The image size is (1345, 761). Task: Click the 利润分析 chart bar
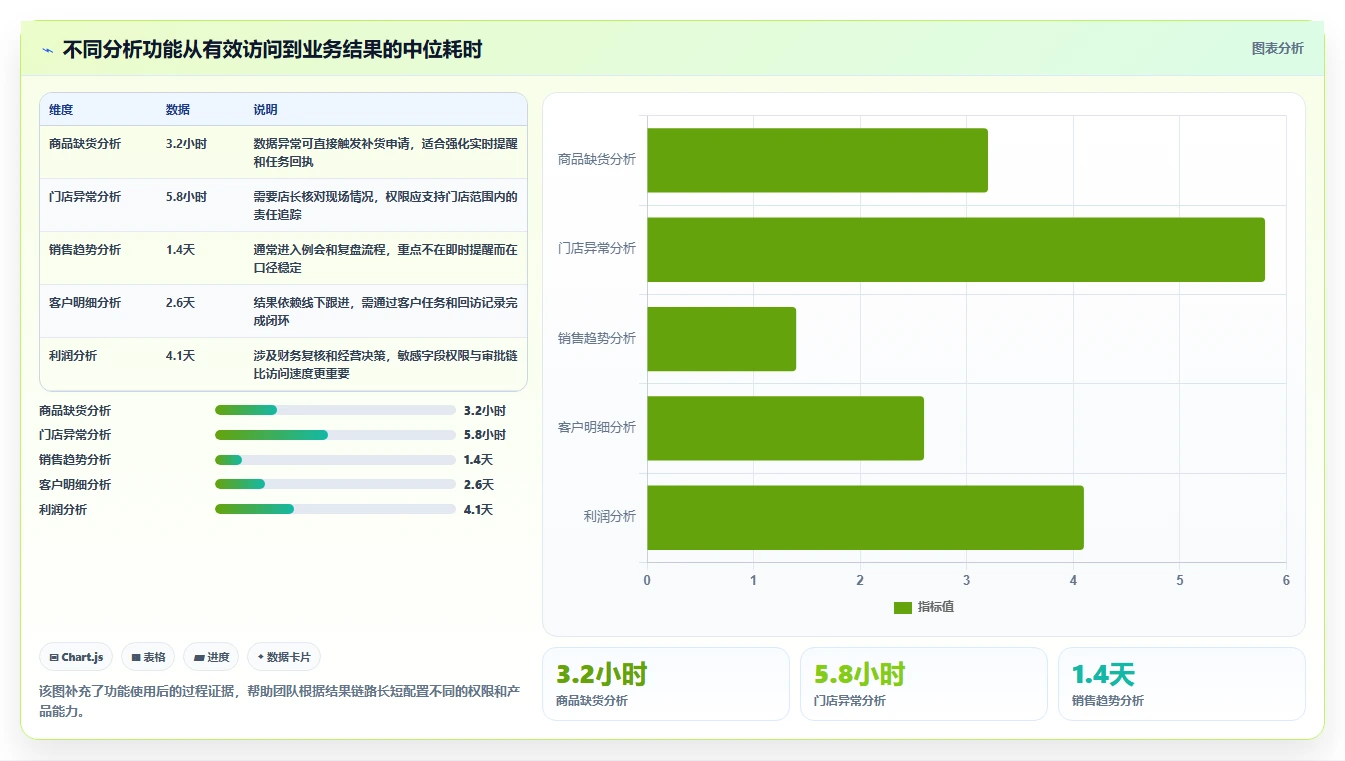[x=865, y=517]
